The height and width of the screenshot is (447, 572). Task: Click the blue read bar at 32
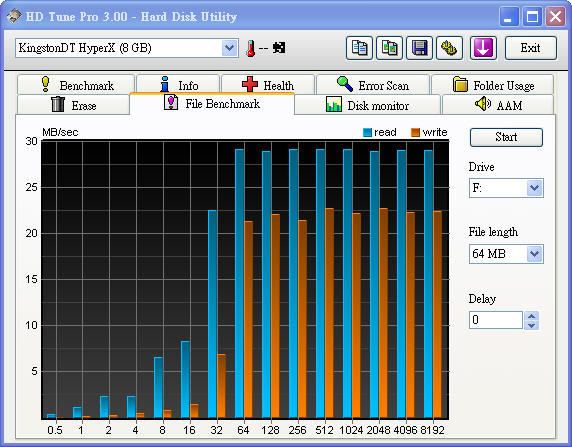click(212, 314)
